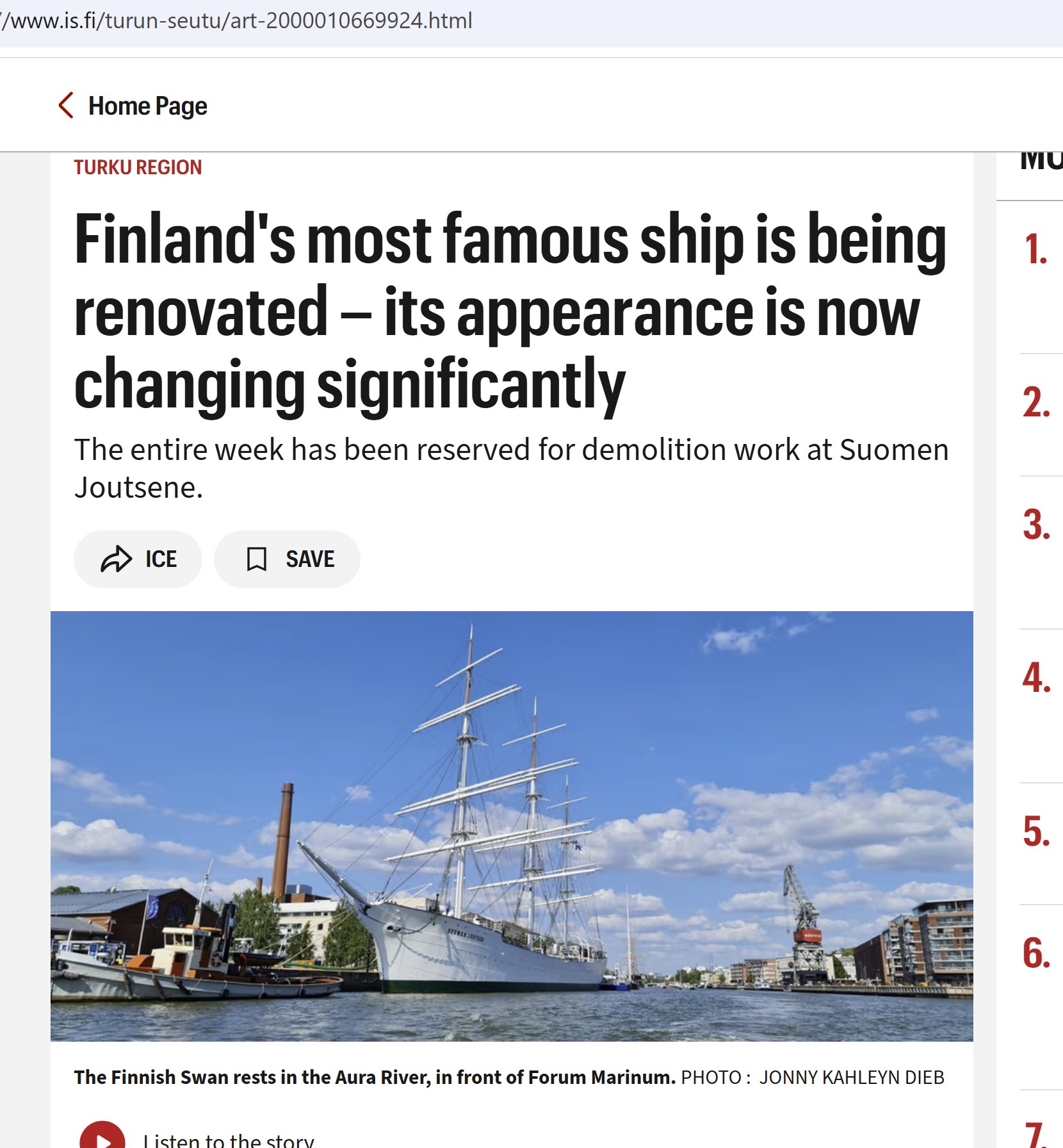
Task: Select ranked story number 4
Action: pos(1036,678)
